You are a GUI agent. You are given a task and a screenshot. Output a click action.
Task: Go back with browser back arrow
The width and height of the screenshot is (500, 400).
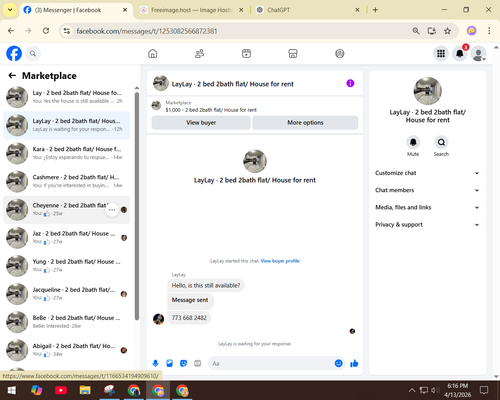point(11,31)
